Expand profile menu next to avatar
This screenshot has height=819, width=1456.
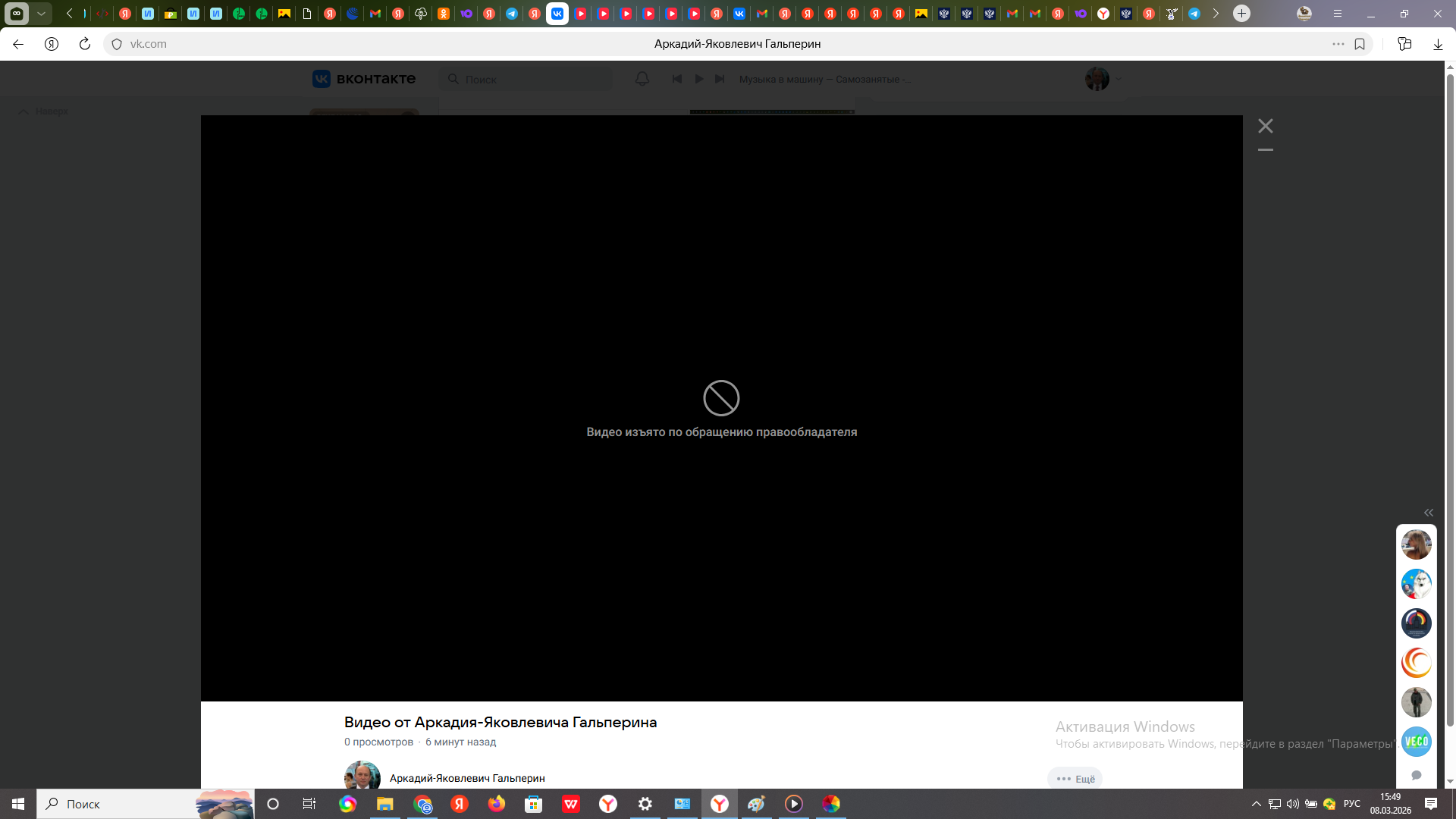point(1118,79)
